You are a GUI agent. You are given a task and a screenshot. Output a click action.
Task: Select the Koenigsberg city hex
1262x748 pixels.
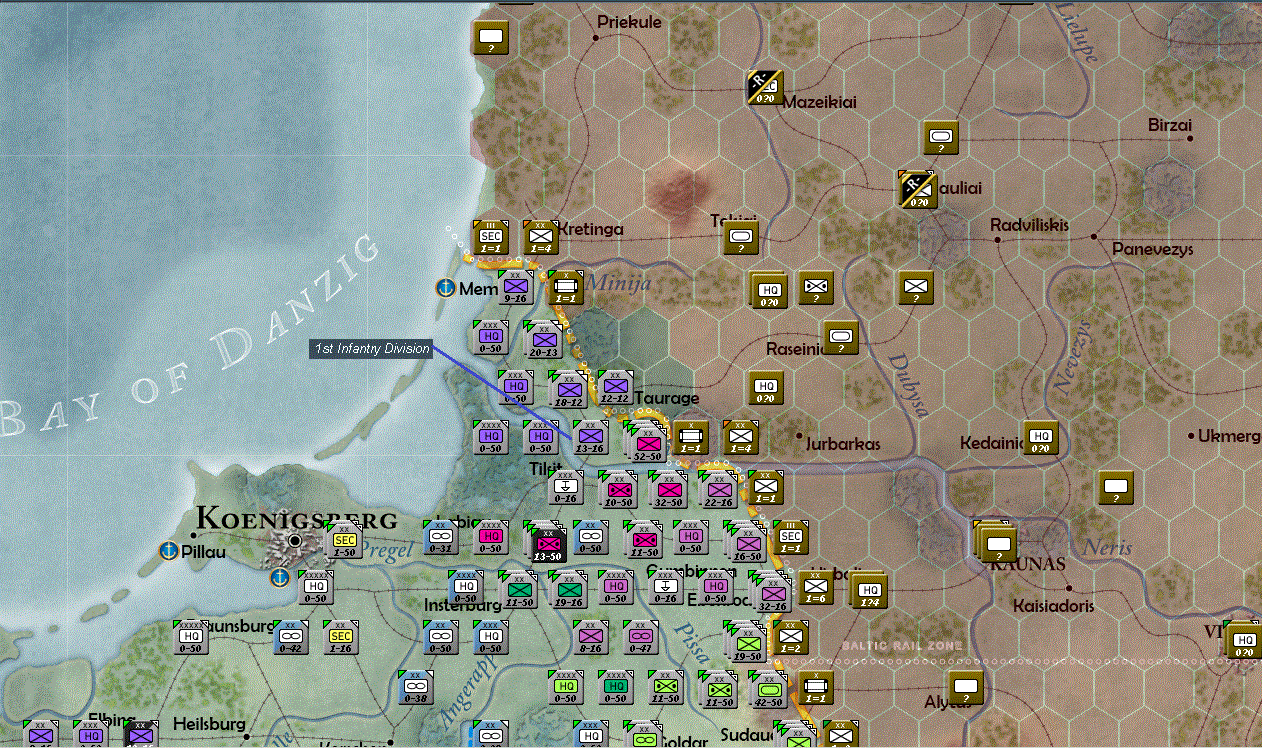[x=294, y=543]
